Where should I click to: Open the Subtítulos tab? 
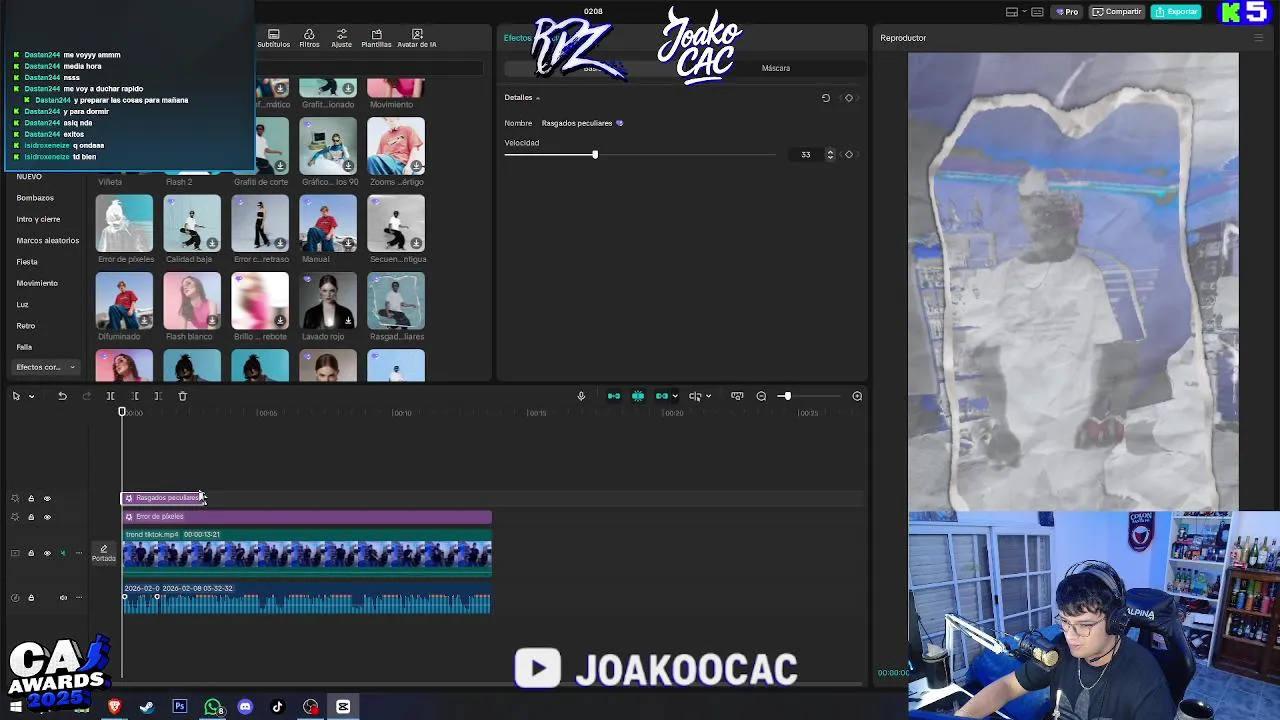pyautogui.click(x=273, y=38)
